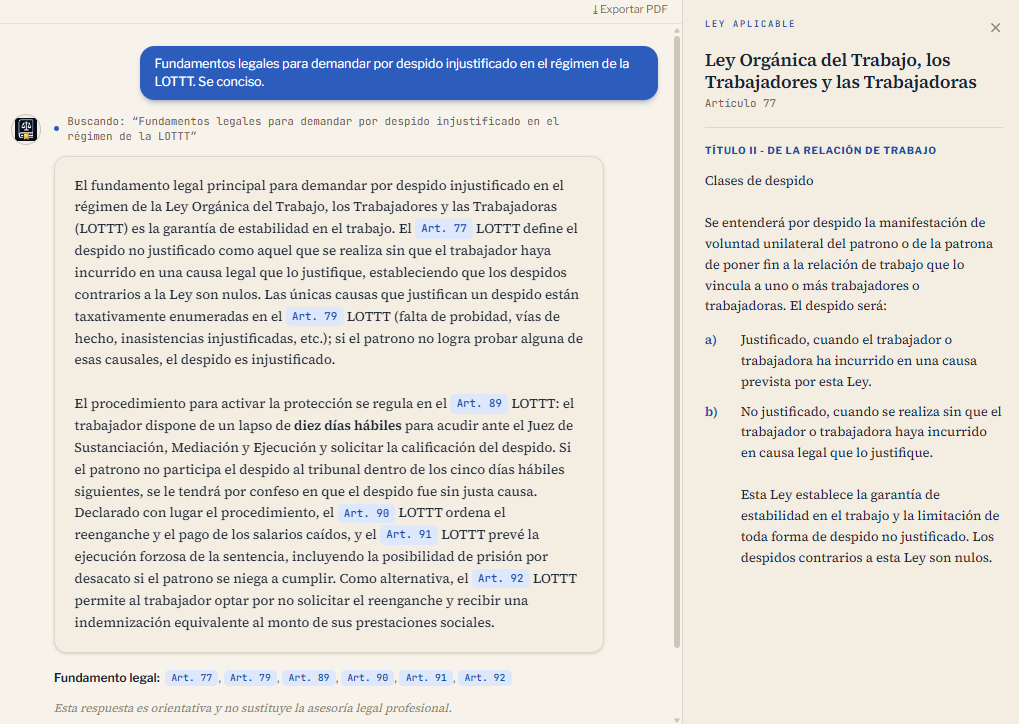
Task: Select Art. 77 chip in Fundamento legal row
Action: [x=192, y=678]
